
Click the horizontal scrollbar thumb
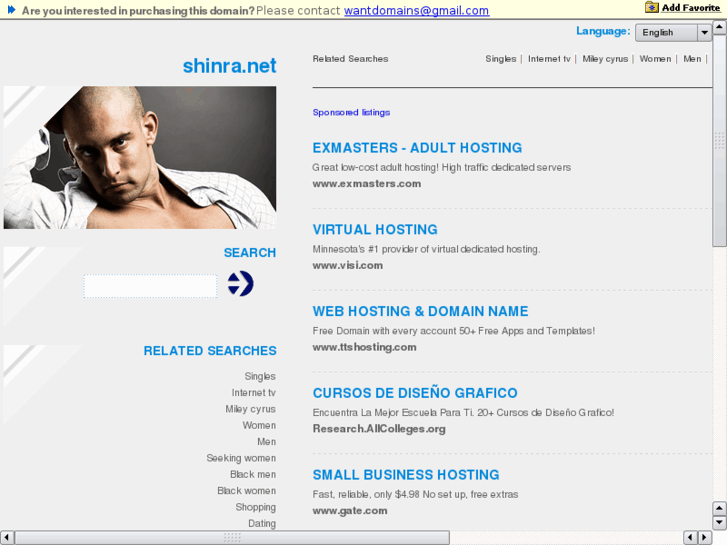pyautogui.click(x=232, y=538)
